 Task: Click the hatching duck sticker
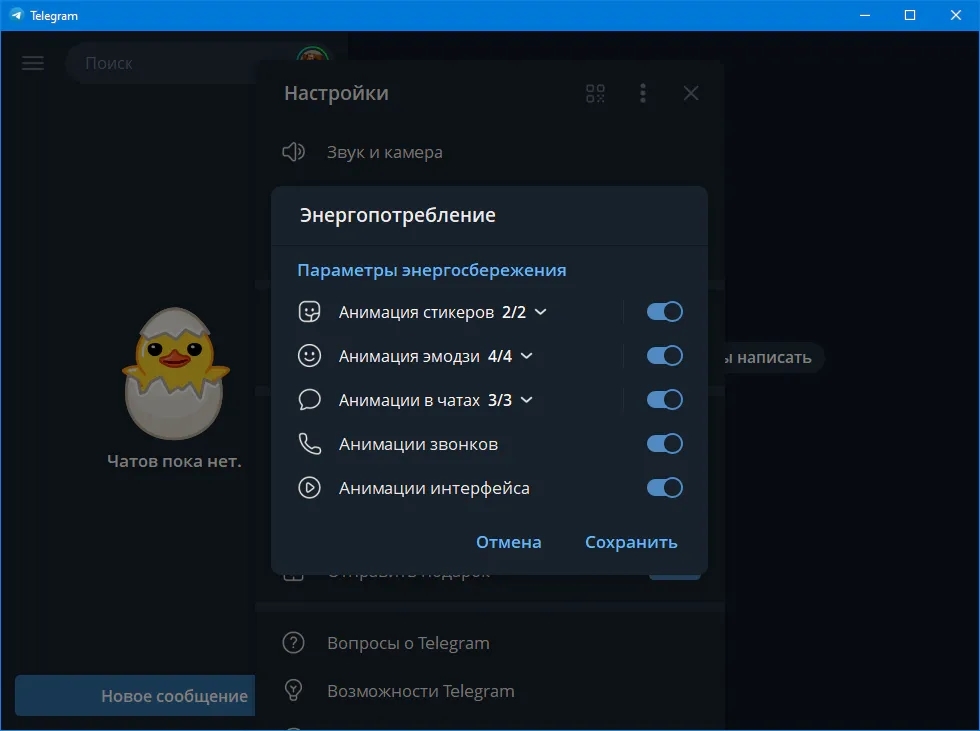click(176, 374)
